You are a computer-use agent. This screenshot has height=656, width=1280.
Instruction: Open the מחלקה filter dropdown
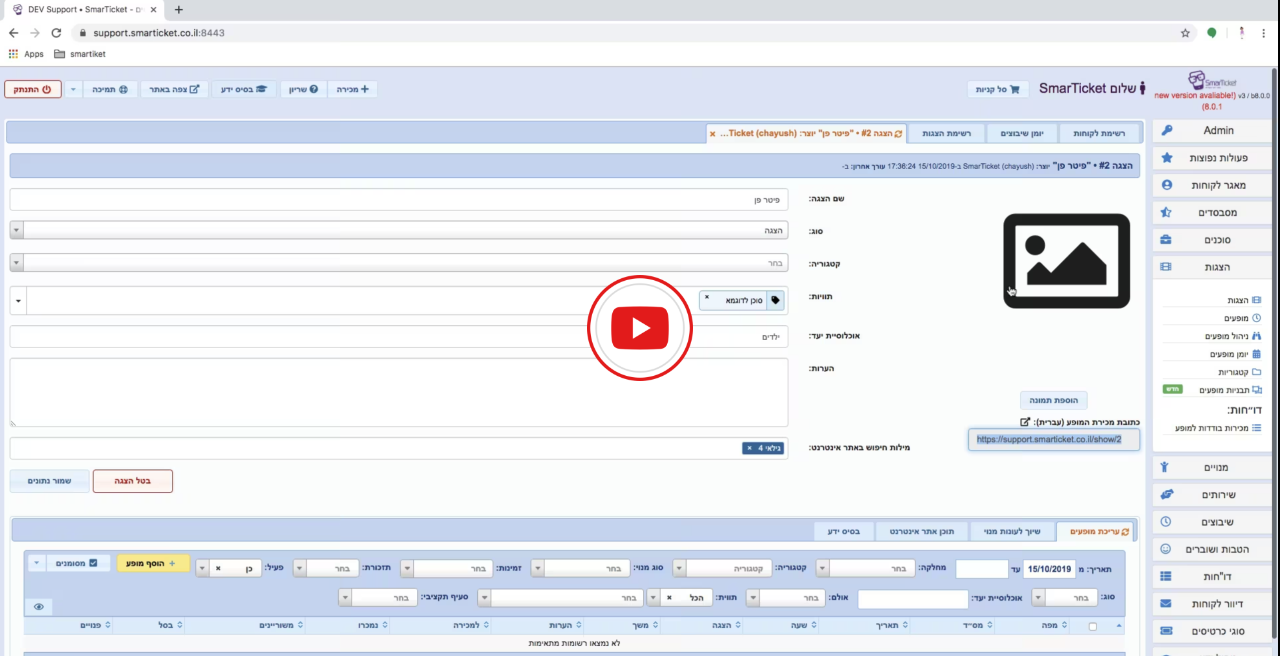(x=866, y=568)
